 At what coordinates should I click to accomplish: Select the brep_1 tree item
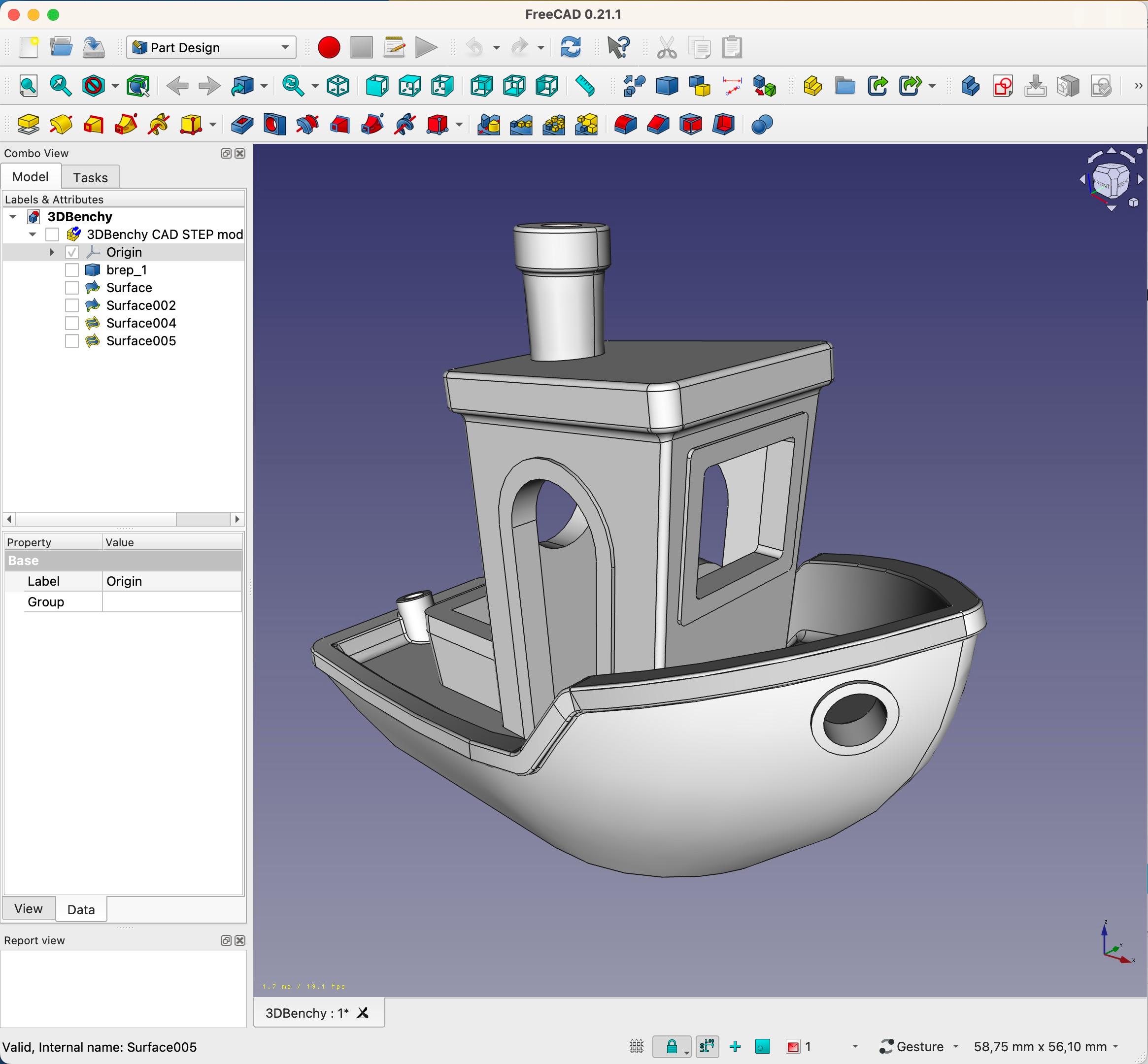[127, 270]
